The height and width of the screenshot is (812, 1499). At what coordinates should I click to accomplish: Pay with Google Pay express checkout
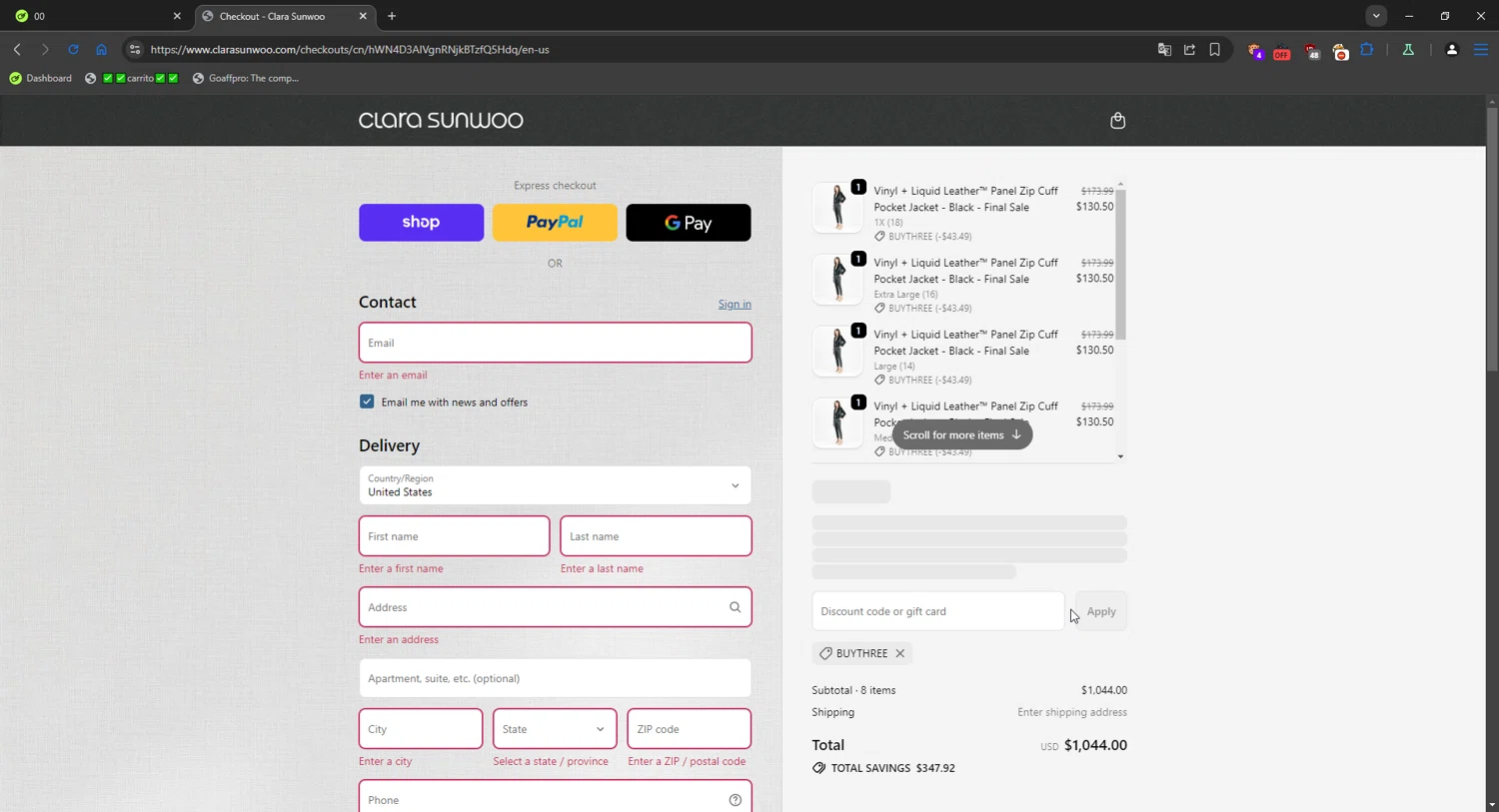coord(689,223)
